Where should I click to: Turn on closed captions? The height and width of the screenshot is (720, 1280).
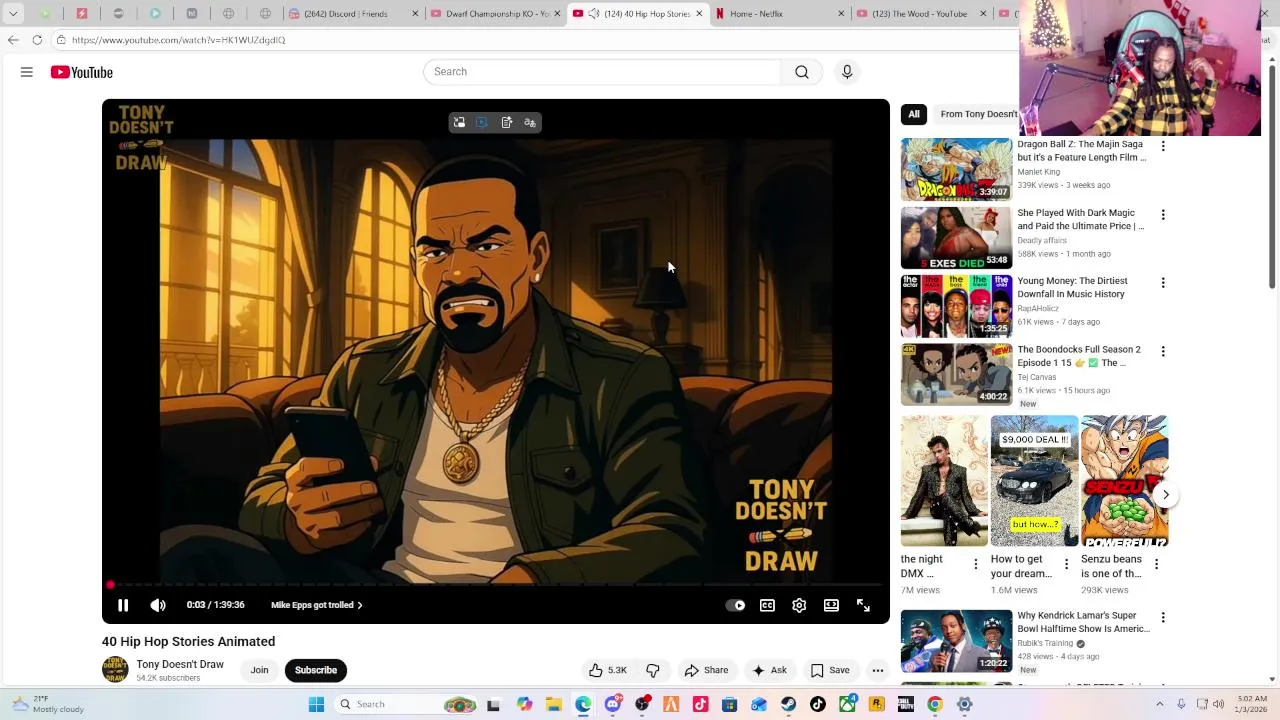point(767,605)
